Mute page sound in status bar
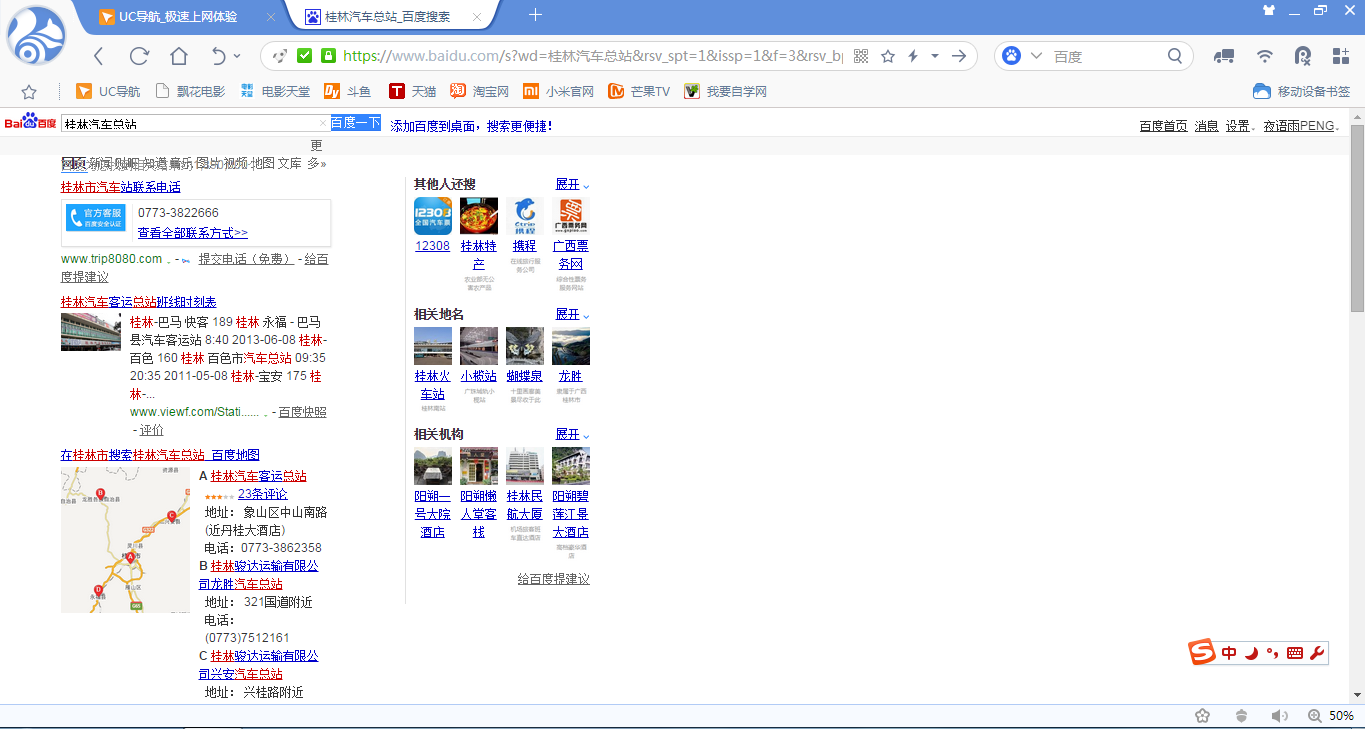Screen dimensions: 1365x729 [1279, 716]
